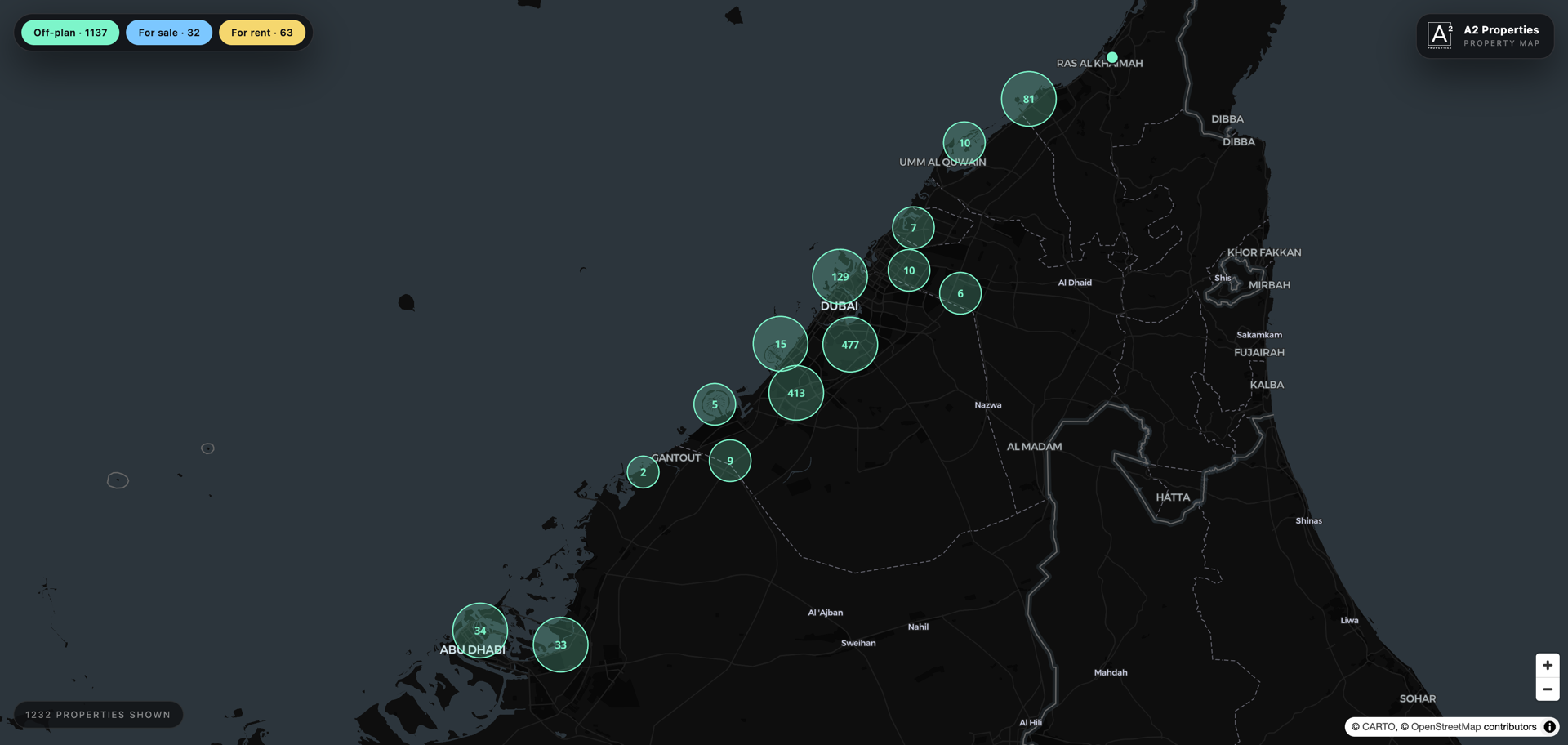Zoom out with the minus button
Image resolution: width=1568 pixels, height=745 pixels.
click(1548, 689)
